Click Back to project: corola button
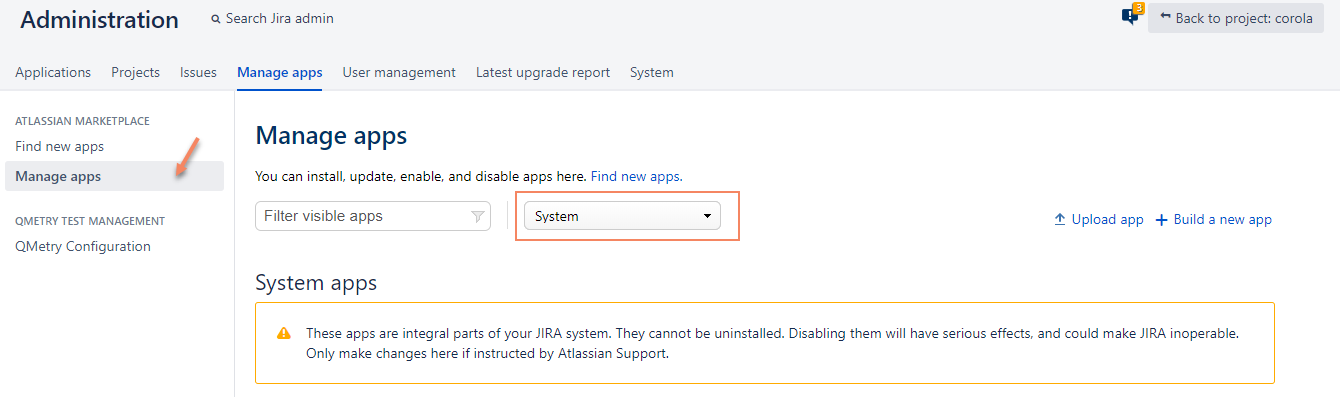The width and height of the screenshot is (1340, 397). 1236,18
